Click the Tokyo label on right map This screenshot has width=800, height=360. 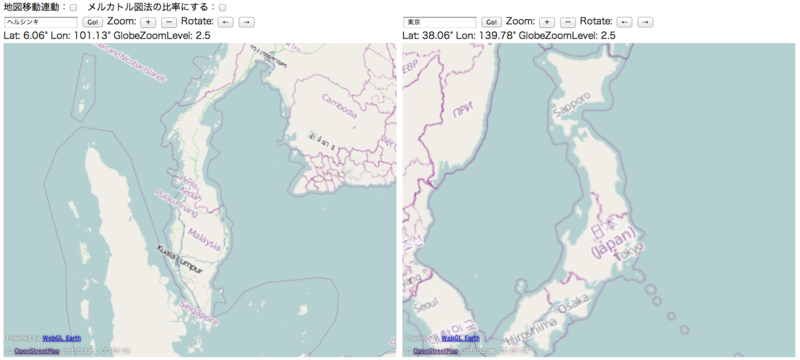[x=630, y=251]
